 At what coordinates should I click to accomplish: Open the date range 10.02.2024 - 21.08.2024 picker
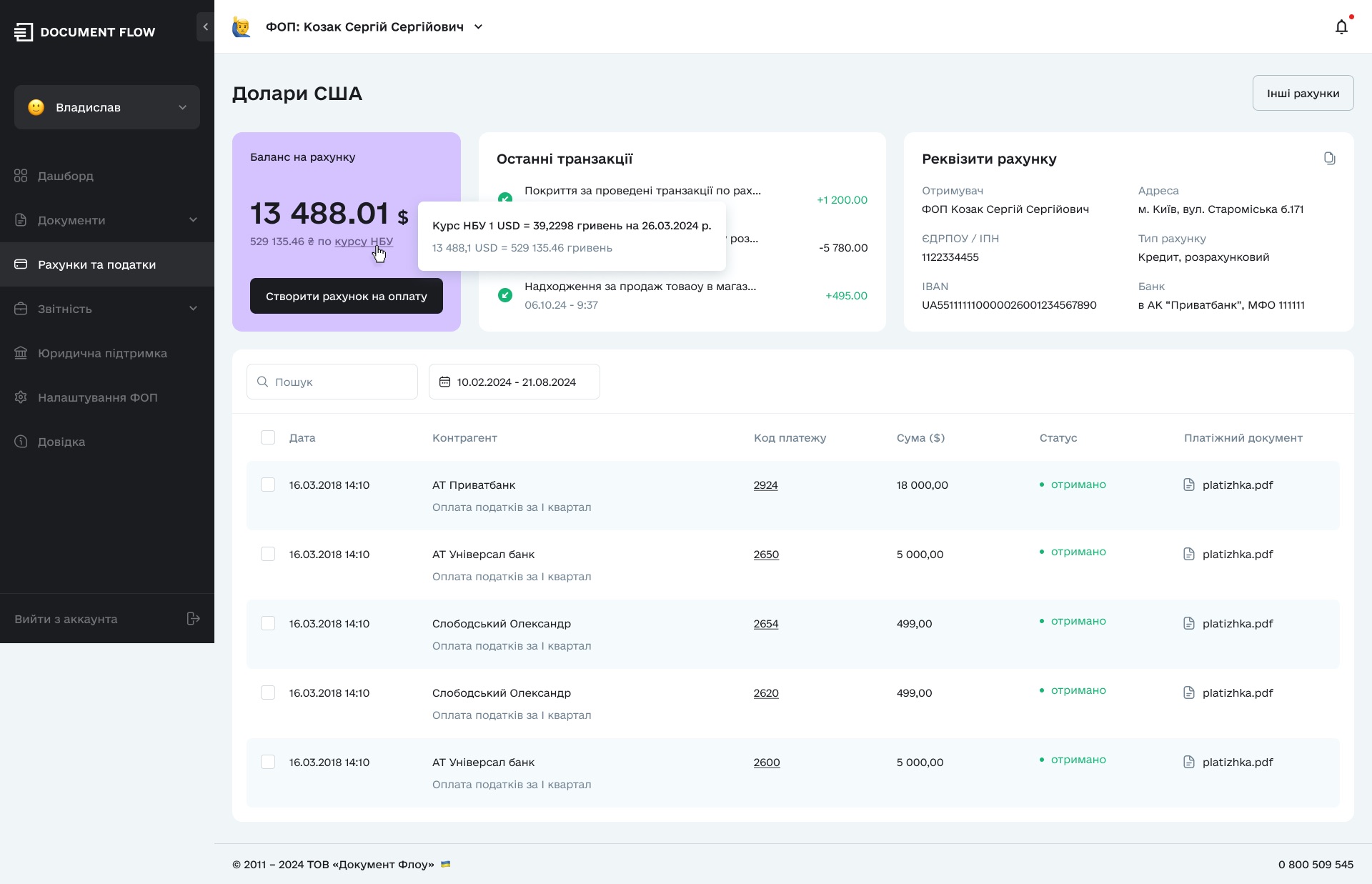click(x=514, y=382)
